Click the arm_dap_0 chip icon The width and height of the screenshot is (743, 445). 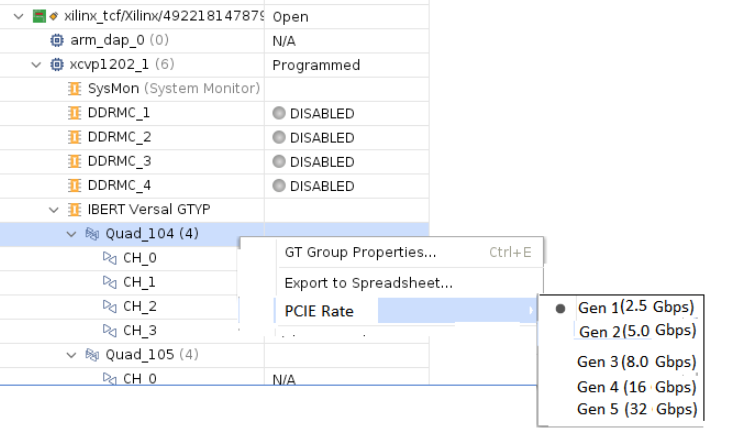tap(57, 41)
